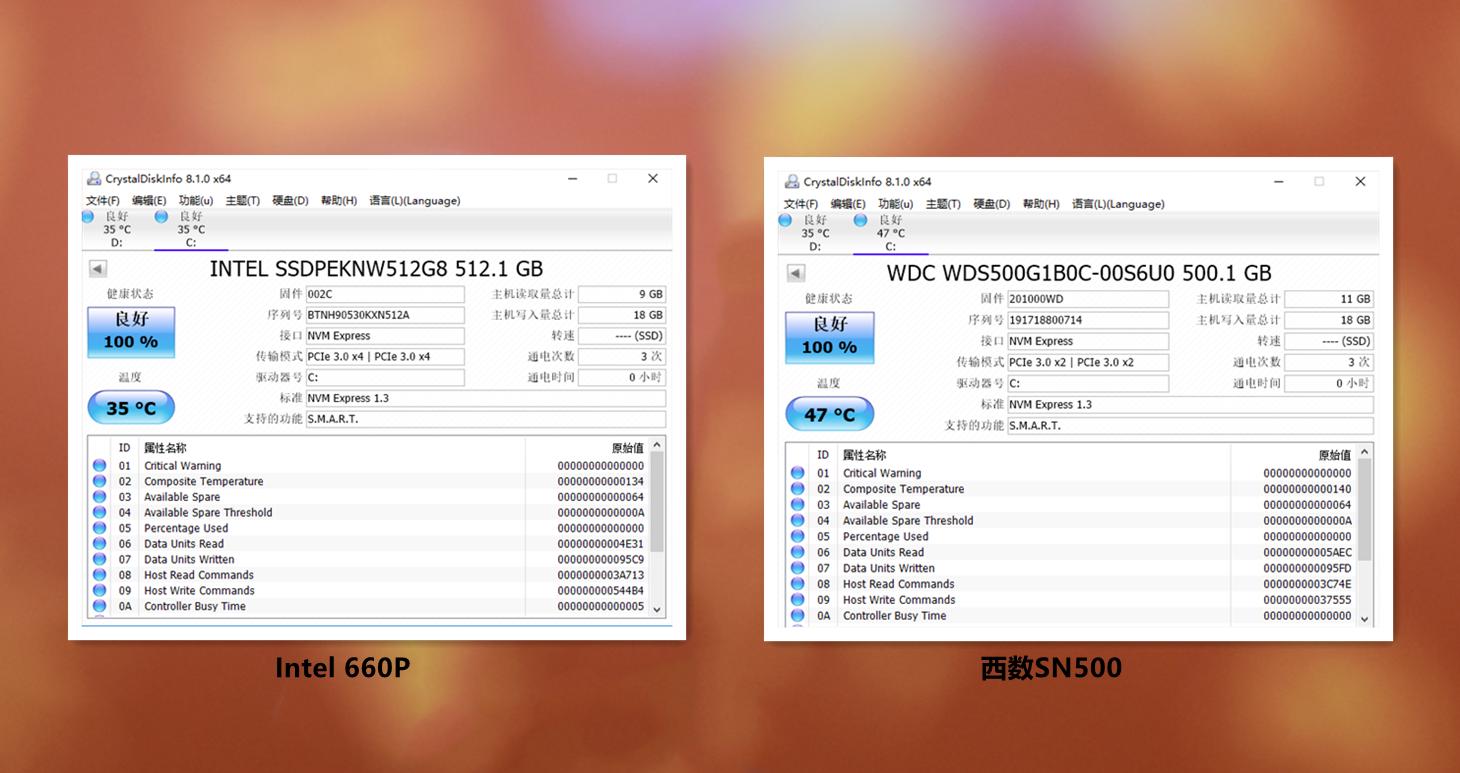Click status orb for Composite Temperature, Intel window
The width and height of the screenshot is (1460, 773).
coord(99,481)
